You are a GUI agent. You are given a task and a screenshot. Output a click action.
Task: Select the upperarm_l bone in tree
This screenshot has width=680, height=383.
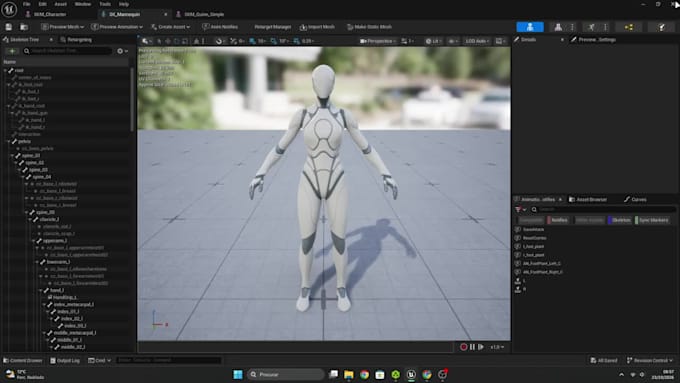(54, 241)
